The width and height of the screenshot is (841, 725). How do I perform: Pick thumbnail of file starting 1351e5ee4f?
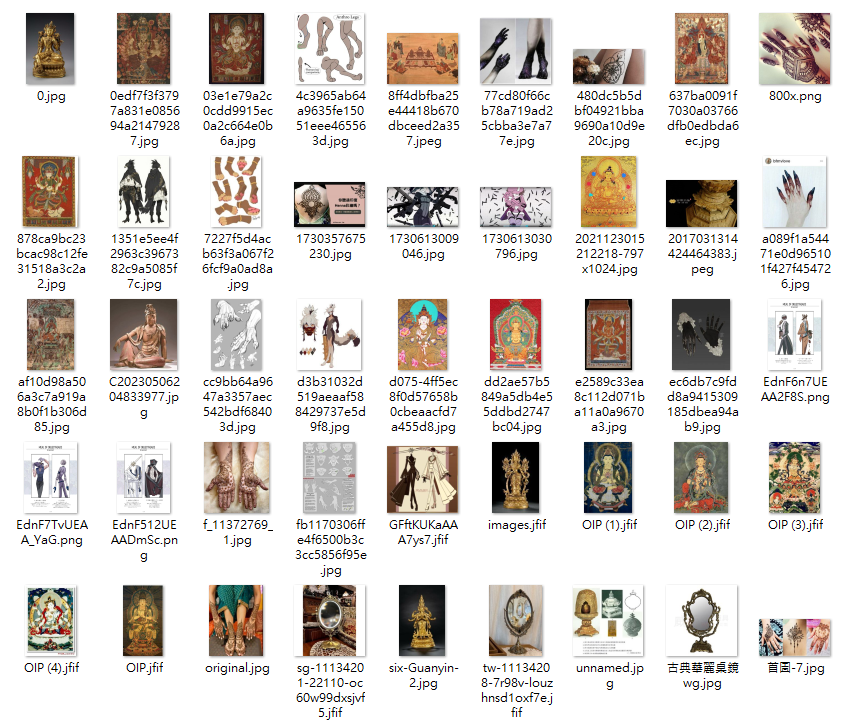(x=144, y=191)
